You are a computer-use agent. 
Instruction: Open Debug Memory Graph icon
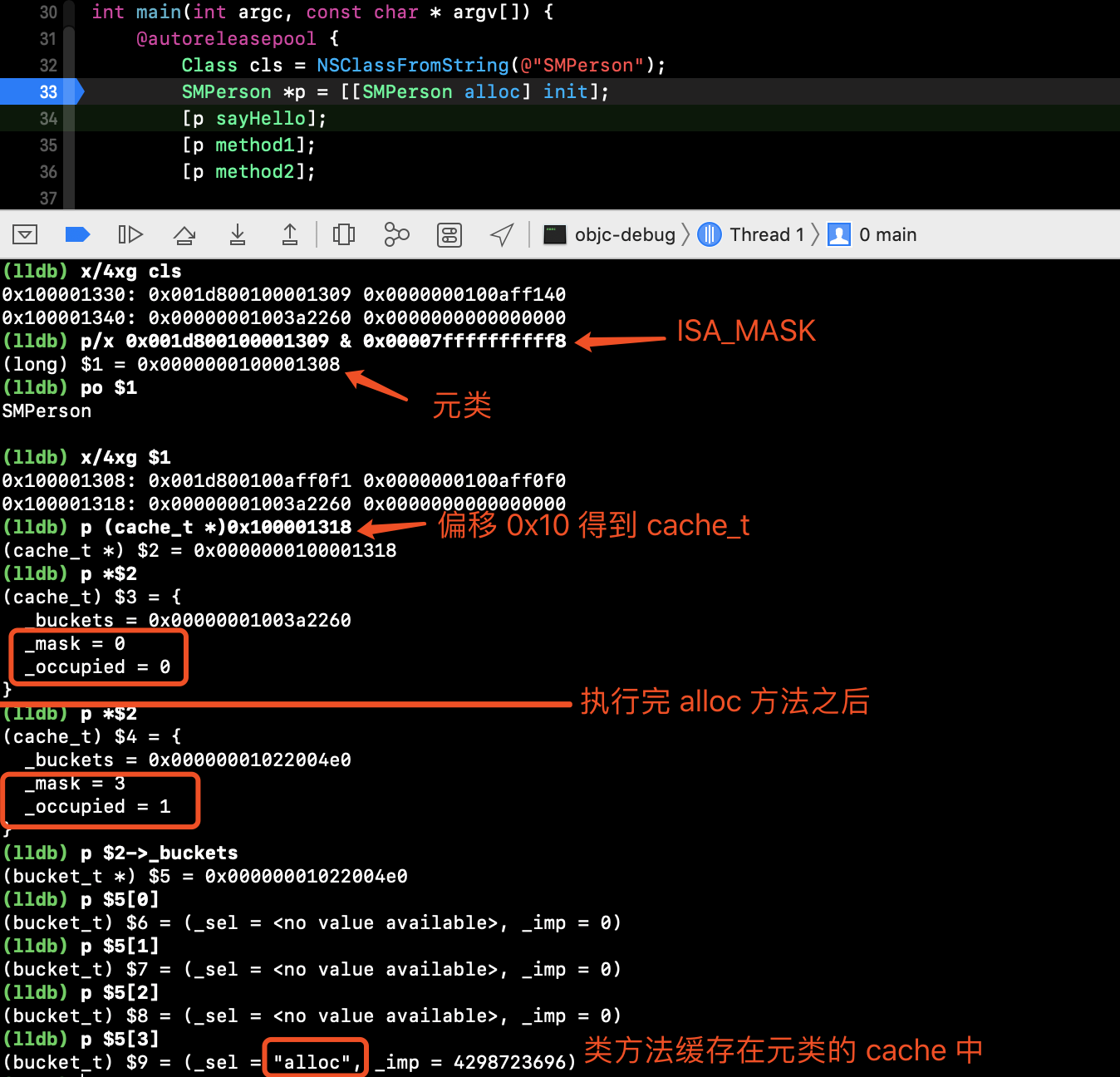pyautogui.click(x=397, y=235)
